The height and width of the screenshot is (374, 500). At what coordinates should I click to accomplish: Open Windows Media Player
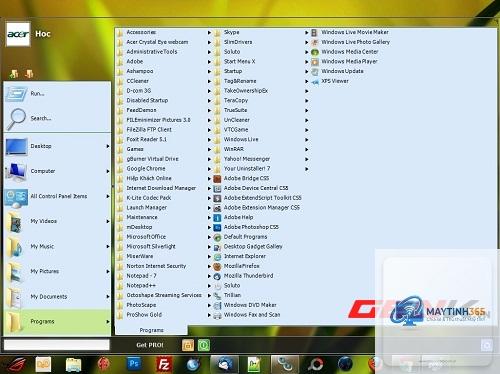[x=344, y=62]
